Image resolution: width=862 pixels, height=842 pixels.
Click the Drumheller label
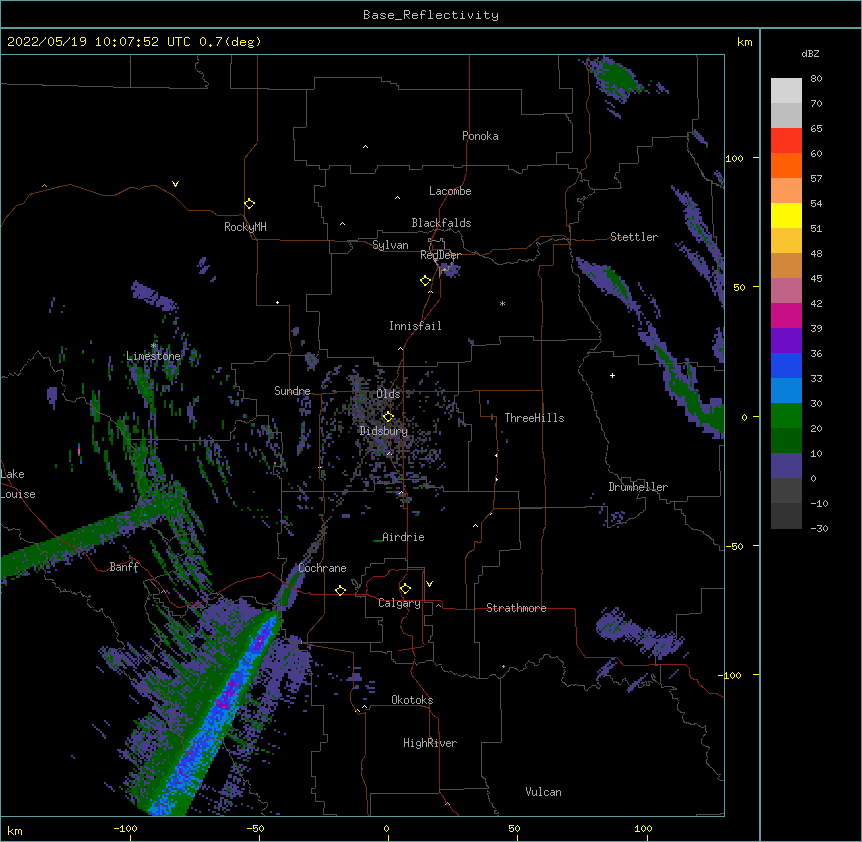coord(638,487)
